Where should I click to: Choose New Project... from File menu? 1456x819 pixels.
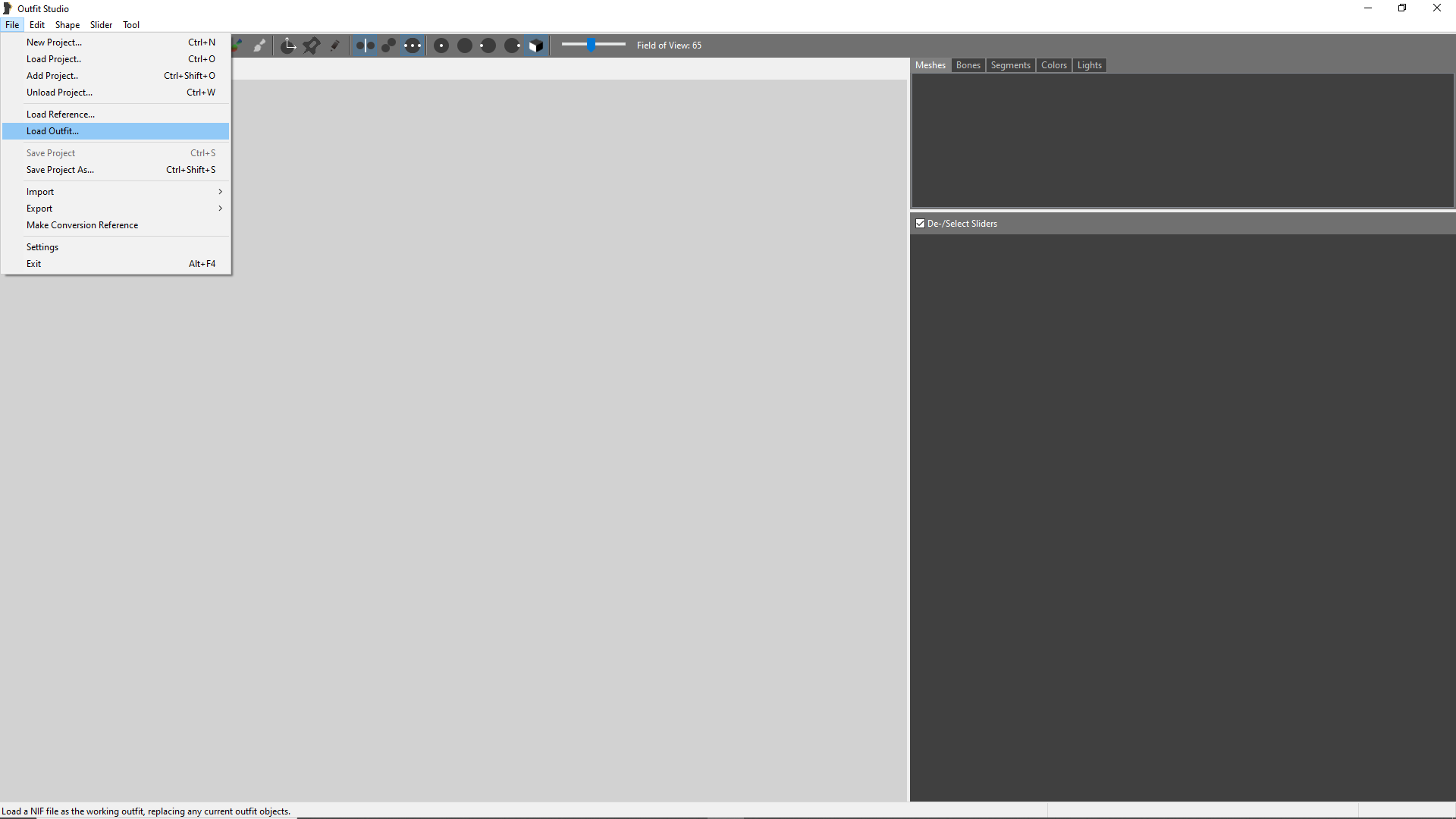pyautogui.click(x=116, y=42)
